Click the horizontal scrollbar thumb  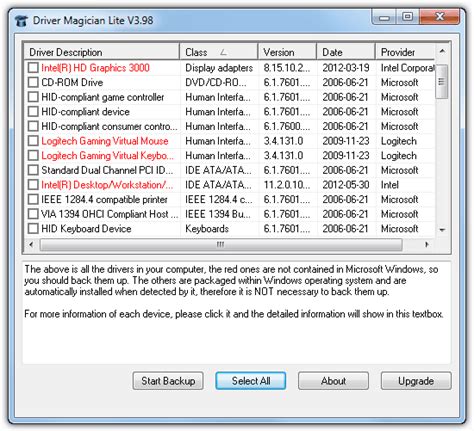pyautogui.click(x=221, y=245)
